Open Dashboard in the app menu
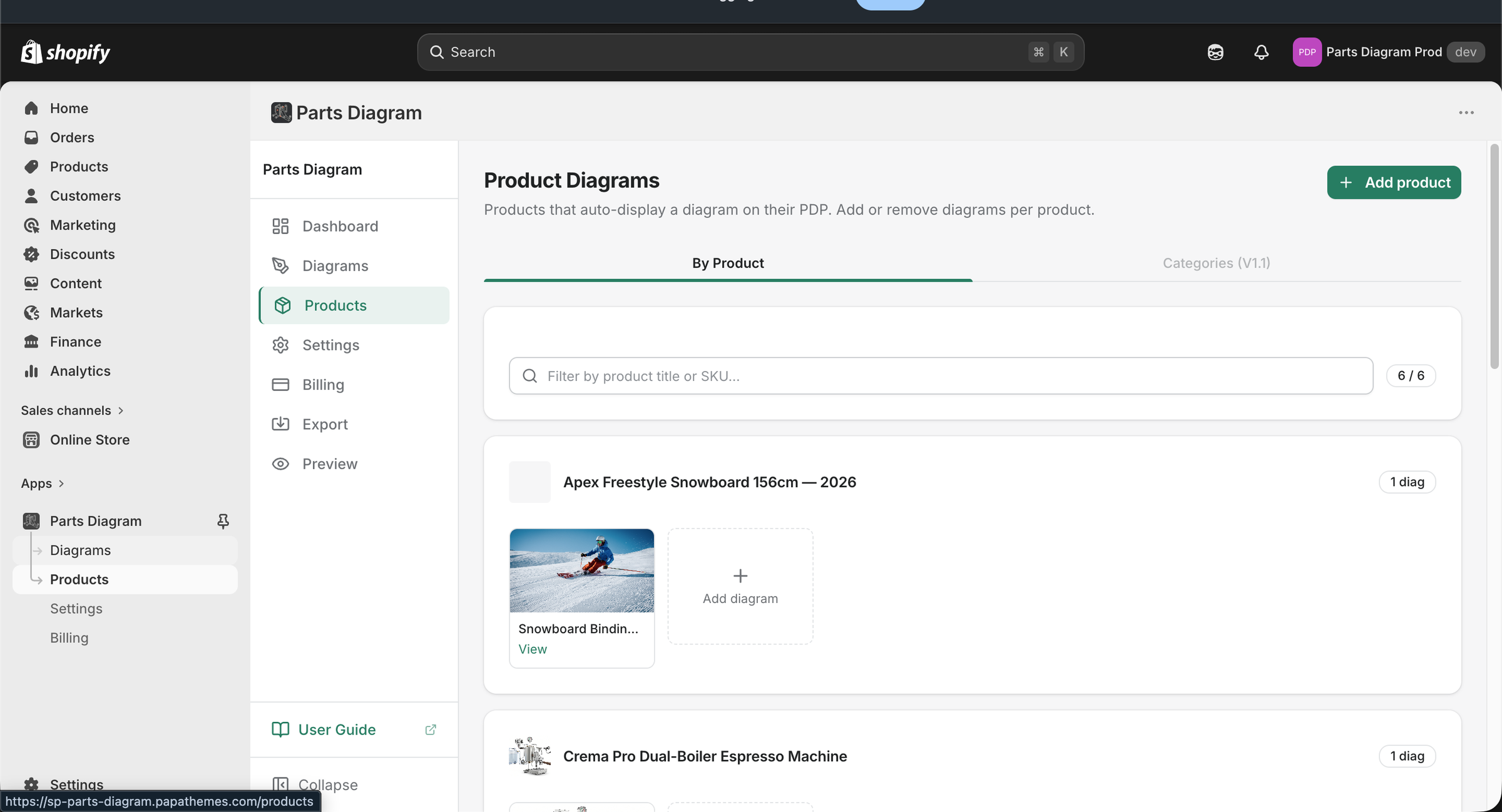The height and width of the screenshot is (812, 1502). point(354,226)
